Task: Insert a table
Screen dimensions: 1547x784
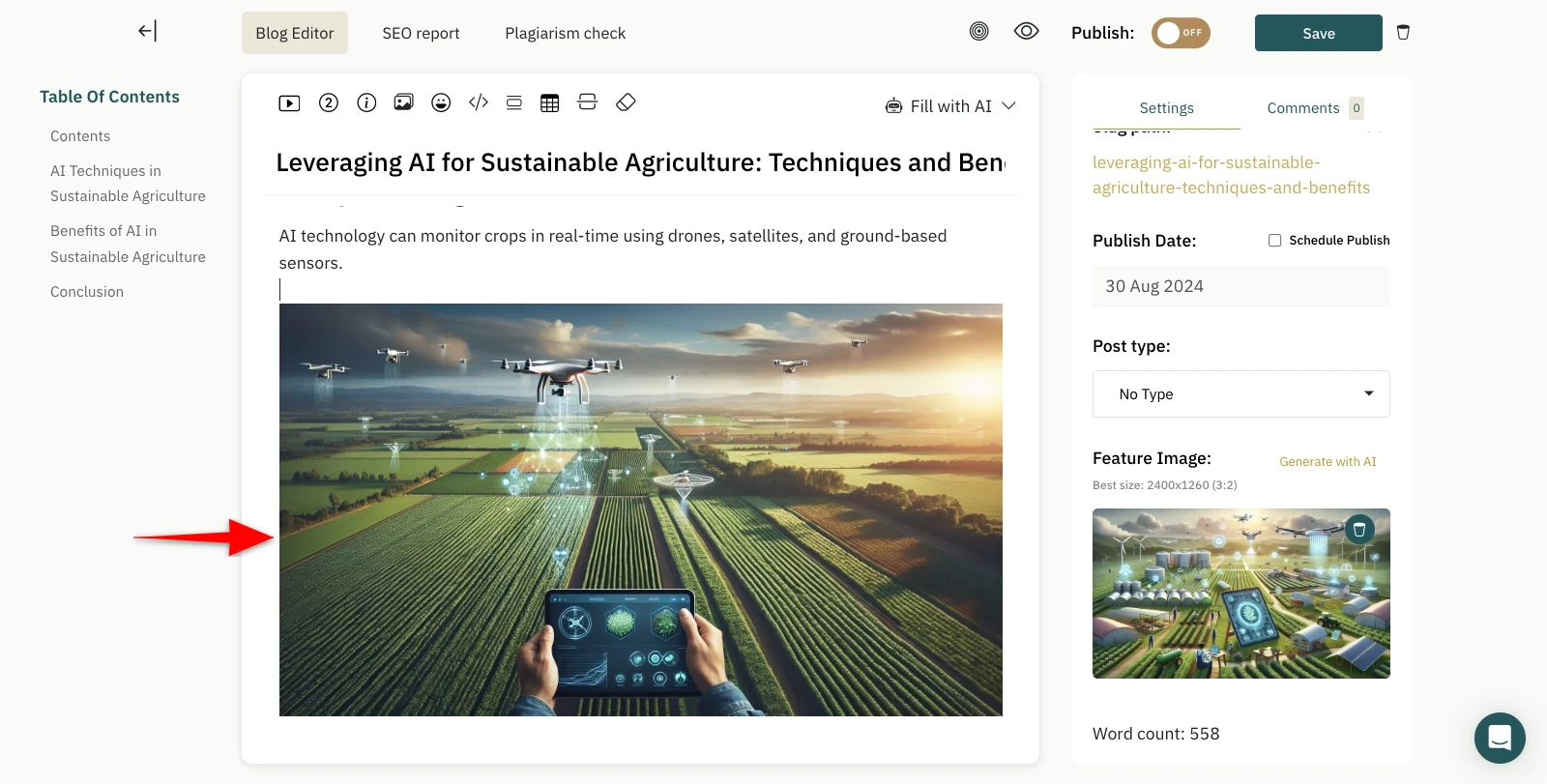Action: [x=550, y=102]
